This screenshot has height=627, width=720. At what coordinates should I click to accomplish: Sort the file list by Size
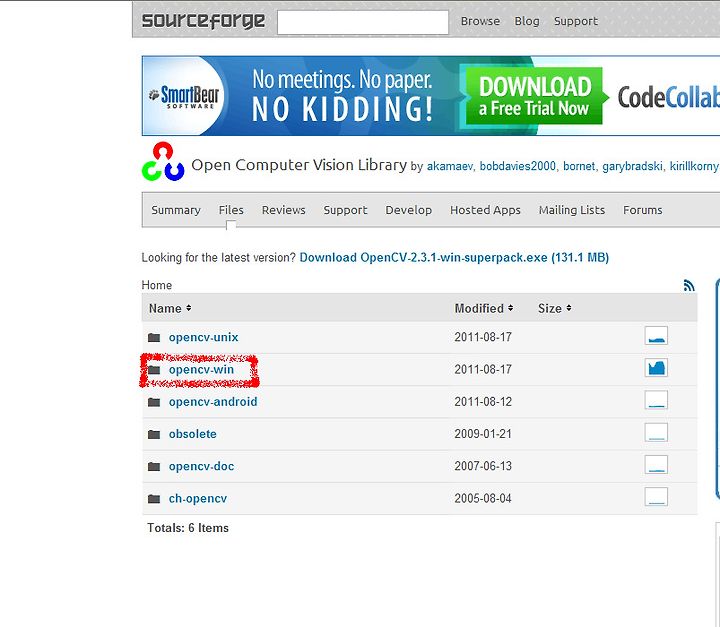click(555, 308)
